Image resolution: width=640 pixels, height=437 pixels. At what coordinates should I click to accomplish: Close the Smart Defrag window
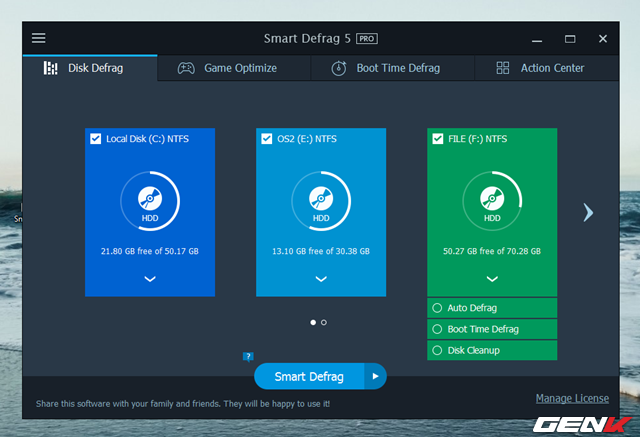603,39
